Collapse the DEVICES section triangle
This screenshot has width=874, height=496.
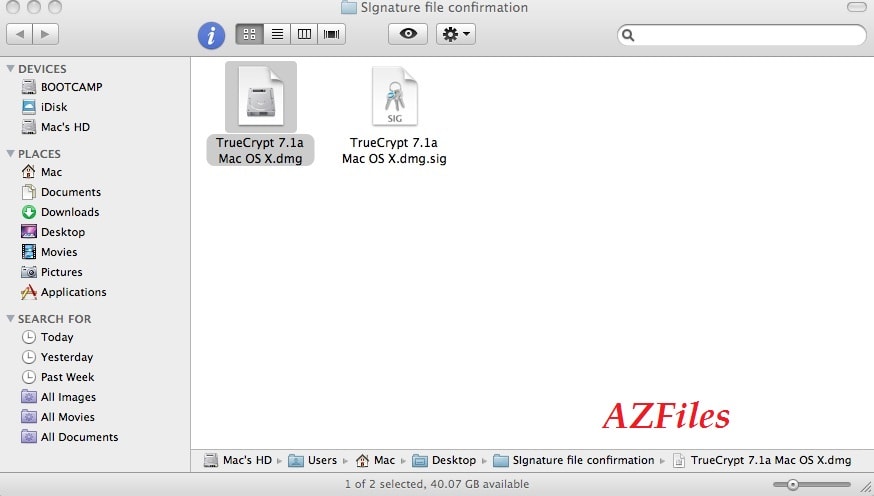tap(11, 69)
